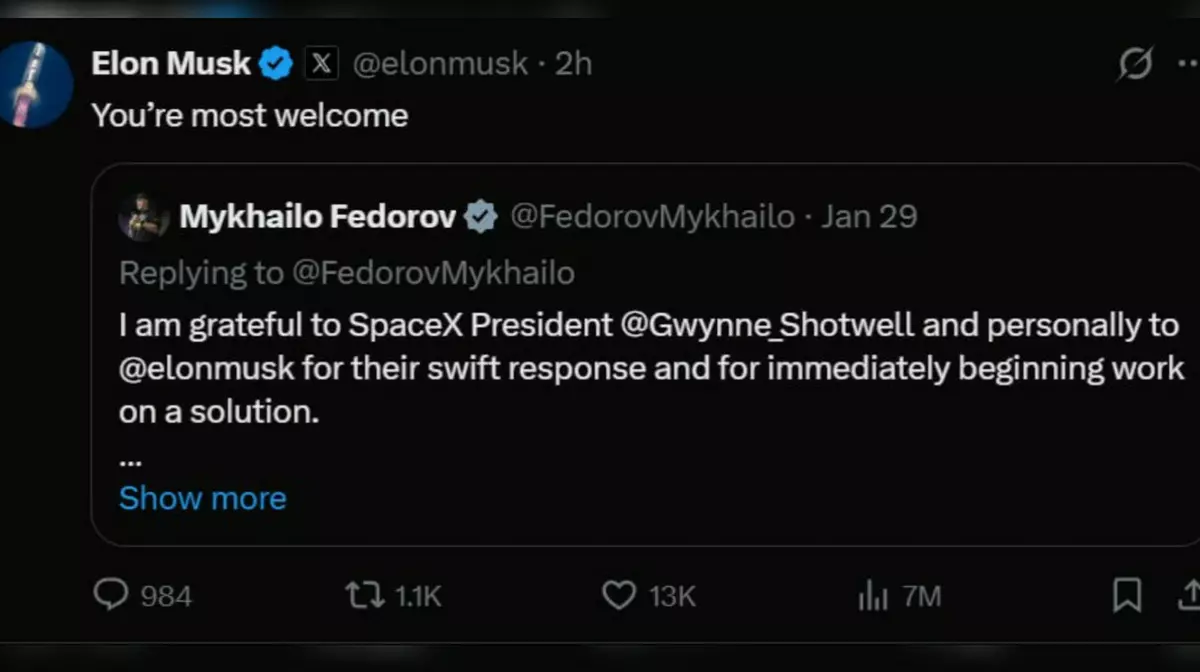View analytics via the bar-chart icon
The width and height of the screenshot is (1200, 672).
873,595
